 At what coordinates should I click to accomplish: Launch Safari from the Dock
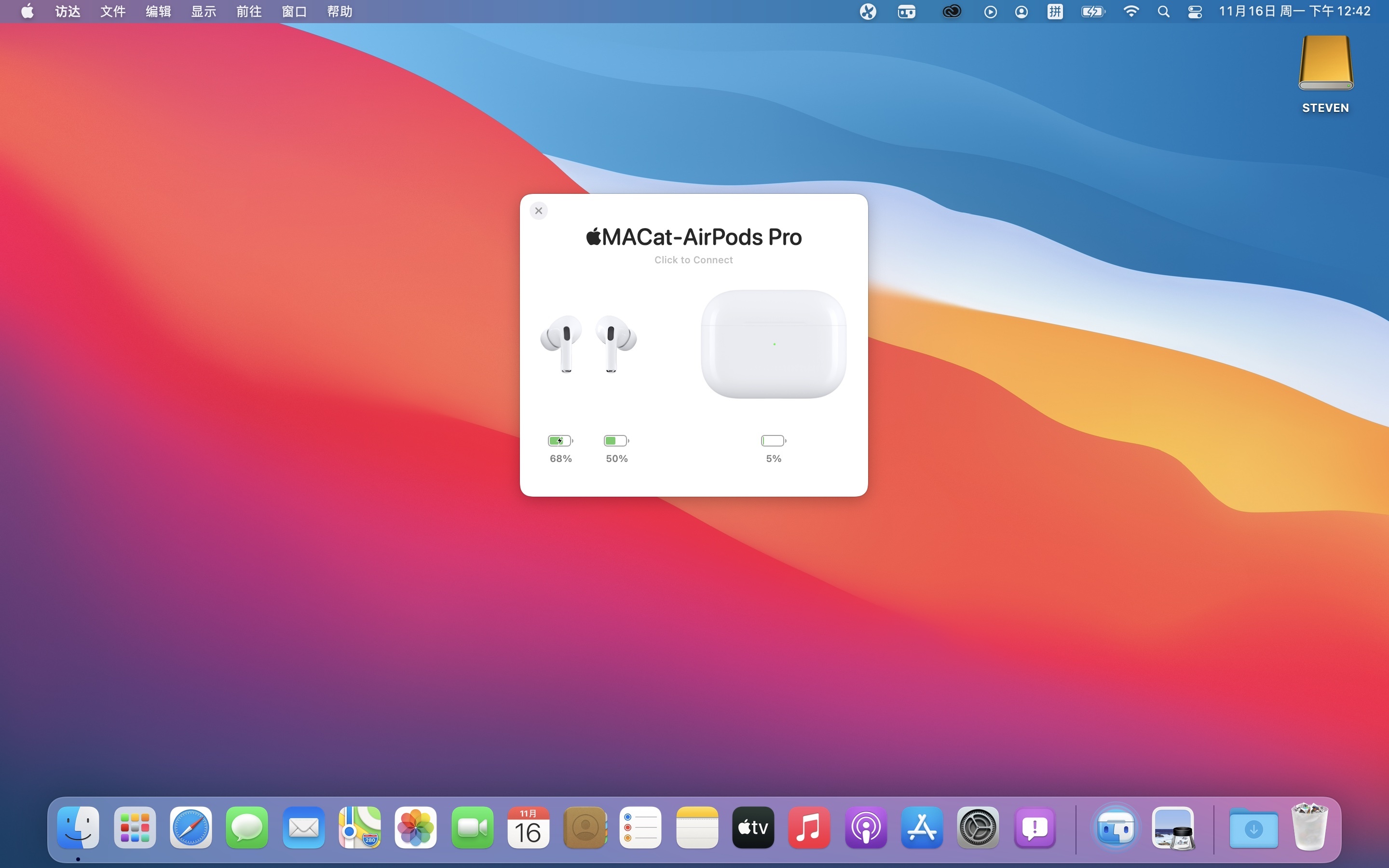click(x=191, y=827)
